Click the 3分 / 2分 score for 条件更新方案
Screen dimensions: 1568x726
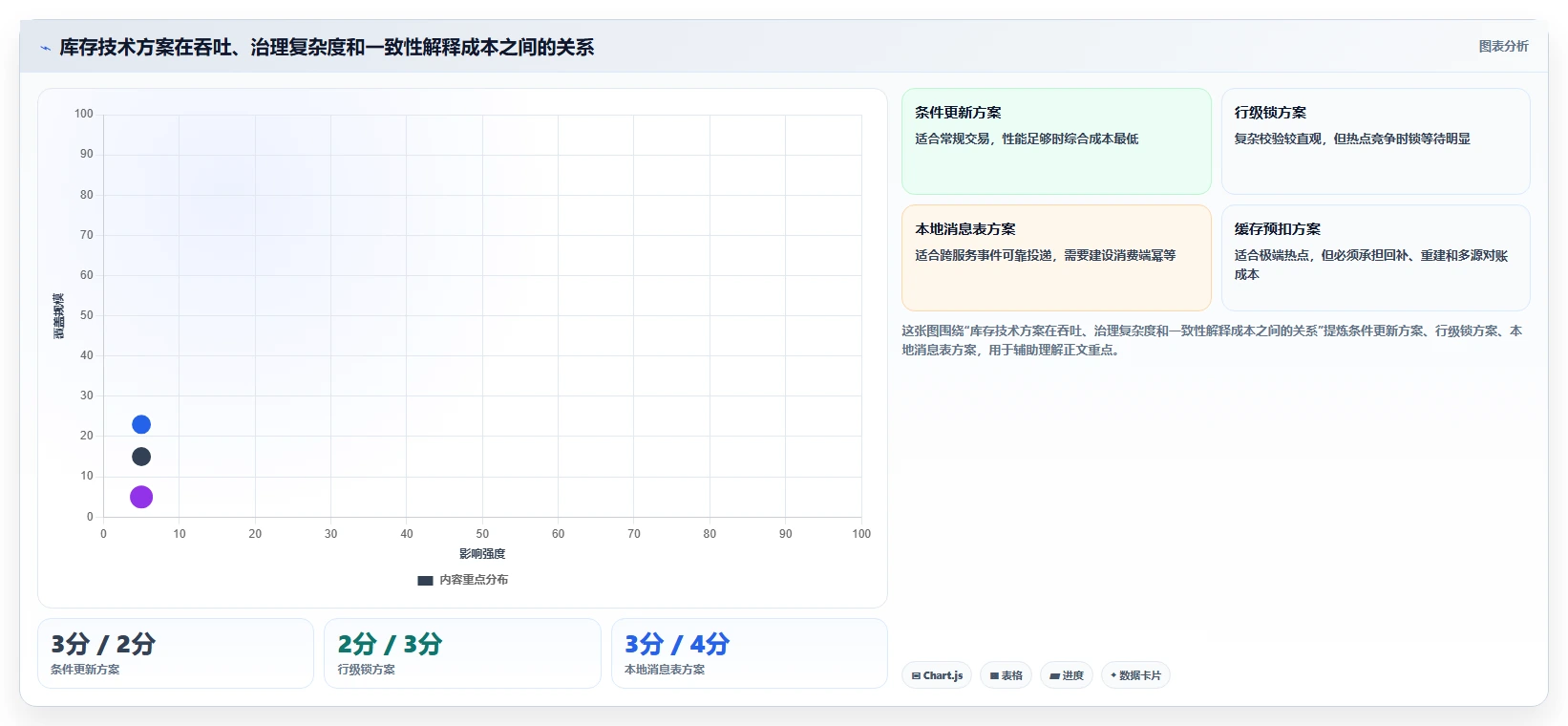click(x=103, y=644)
